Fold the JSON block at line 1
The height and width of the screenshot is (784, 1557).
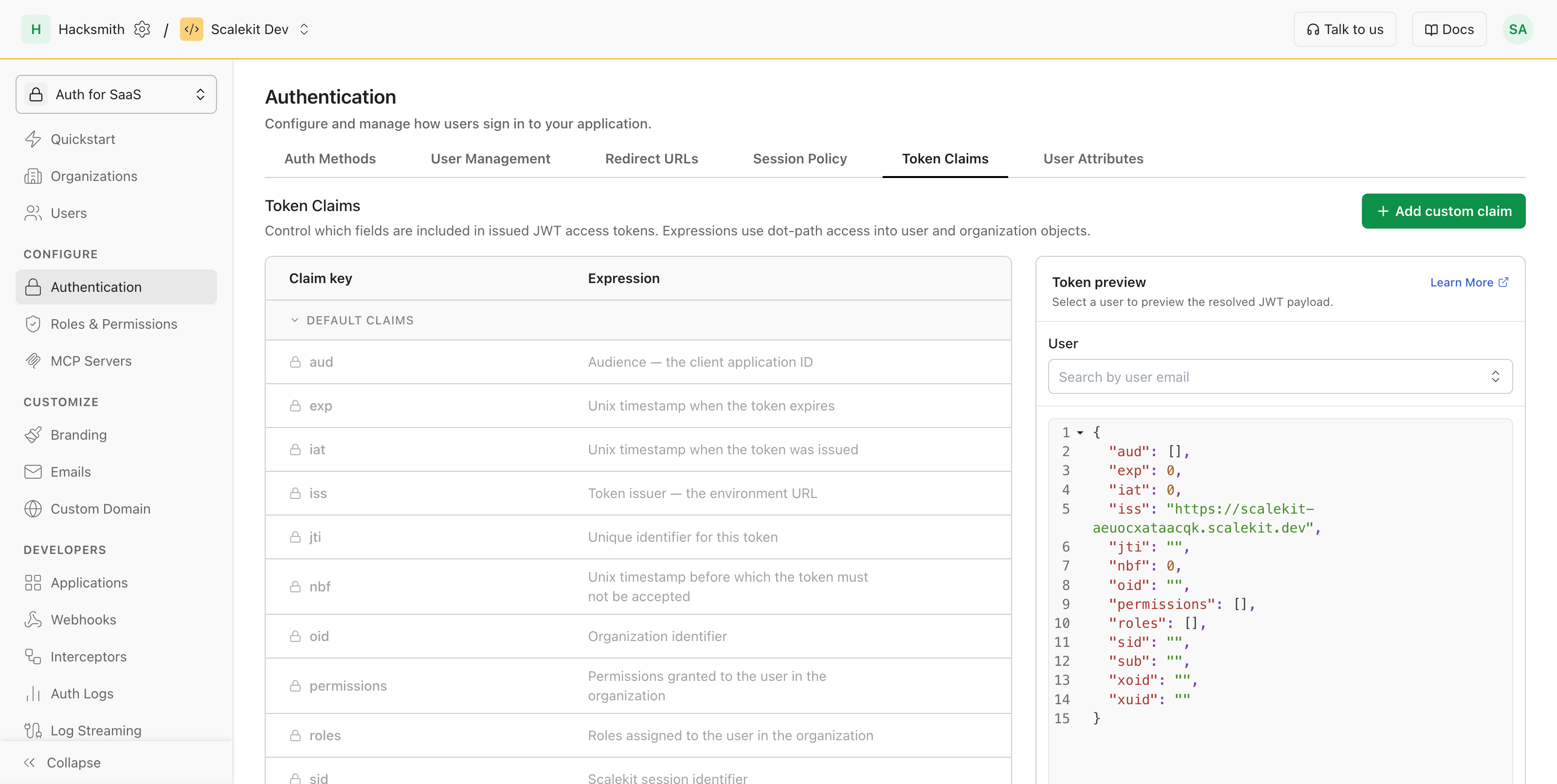point(1080,432)
